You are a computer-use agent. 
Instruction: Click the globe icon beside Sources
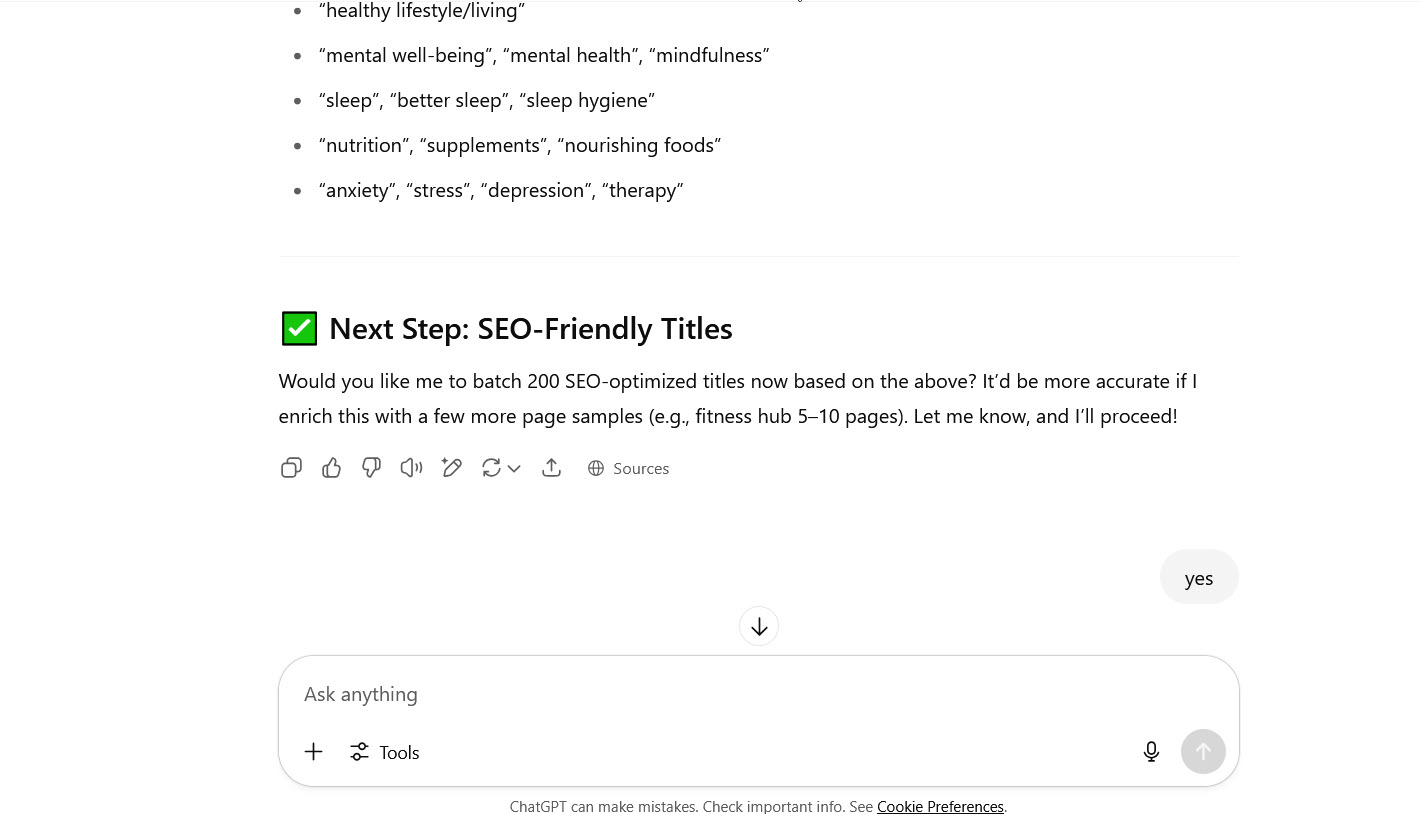596,468
